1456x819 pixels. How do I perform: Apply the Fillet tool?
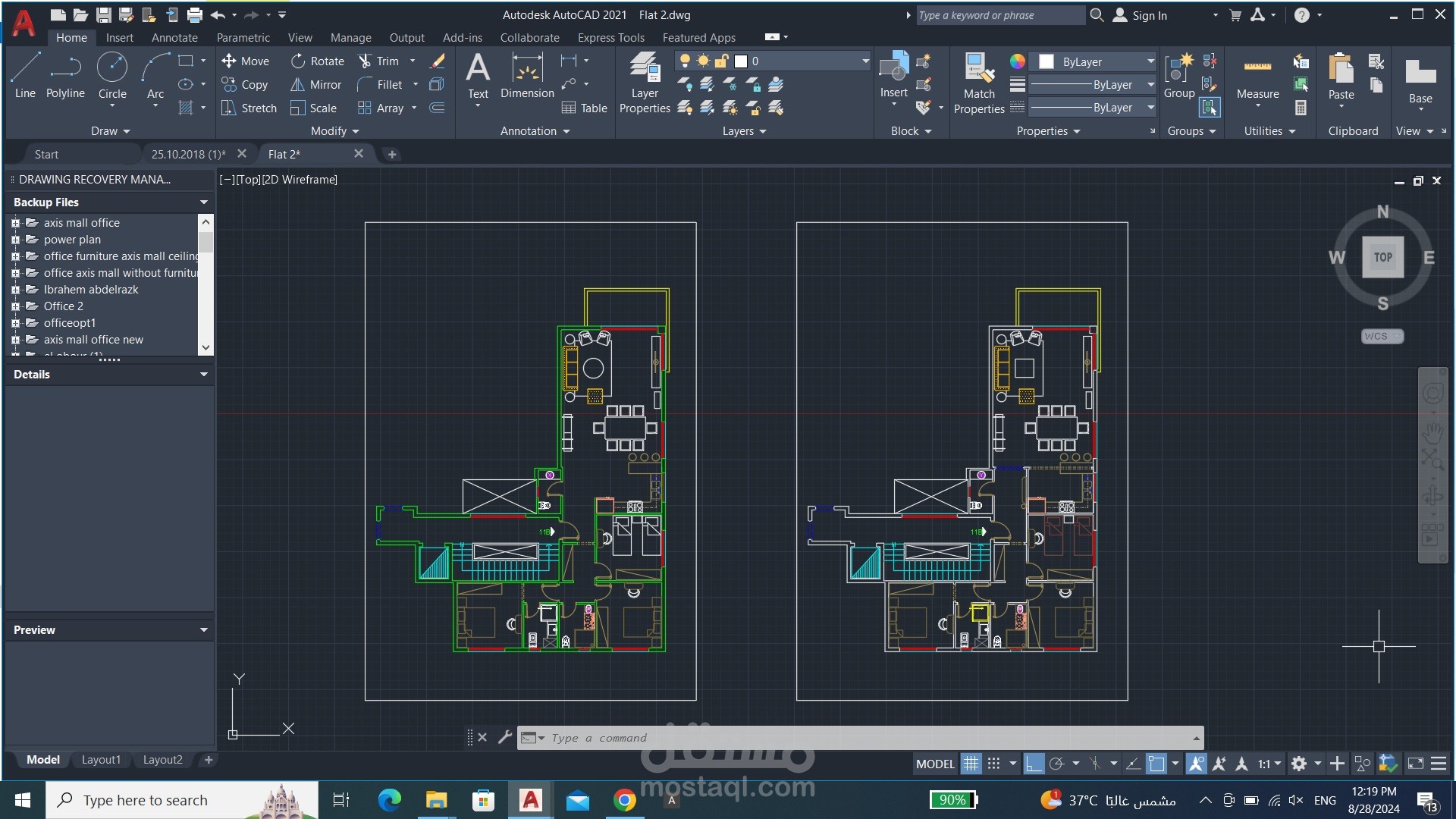pos(379,84)
